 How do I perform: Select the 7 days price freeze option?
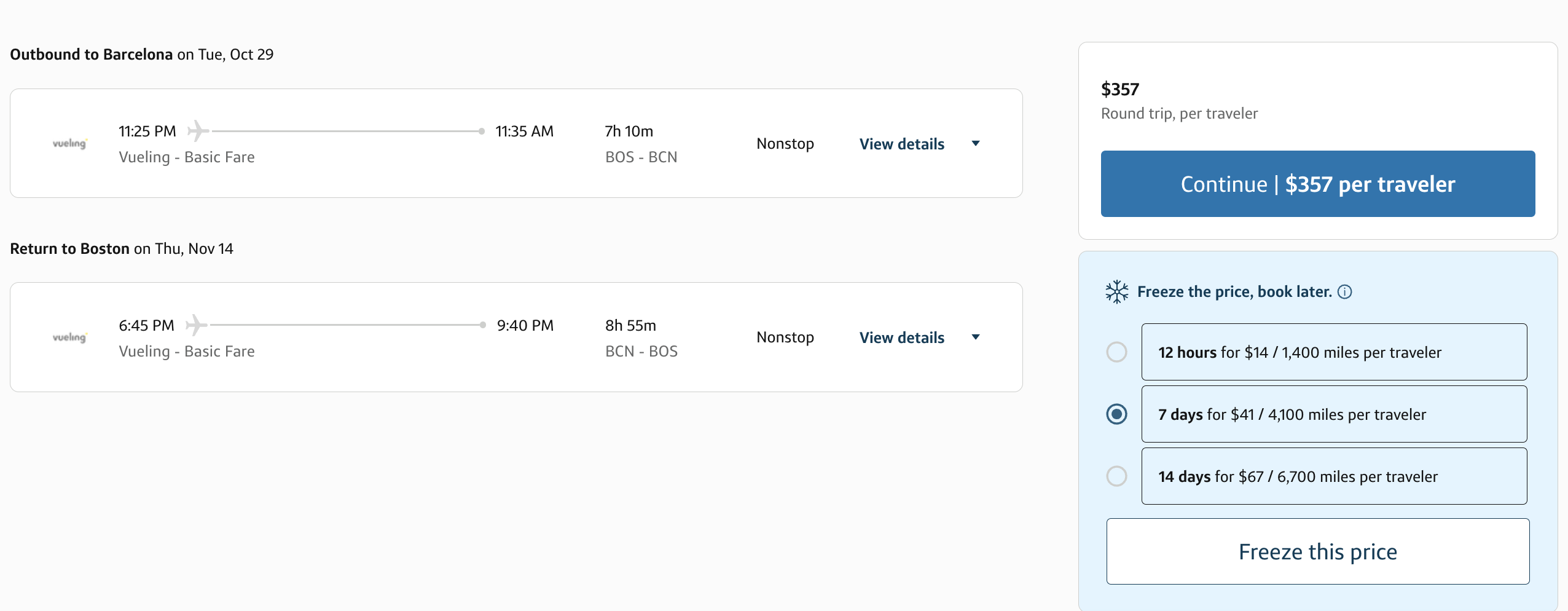[x=1116, y=414]
